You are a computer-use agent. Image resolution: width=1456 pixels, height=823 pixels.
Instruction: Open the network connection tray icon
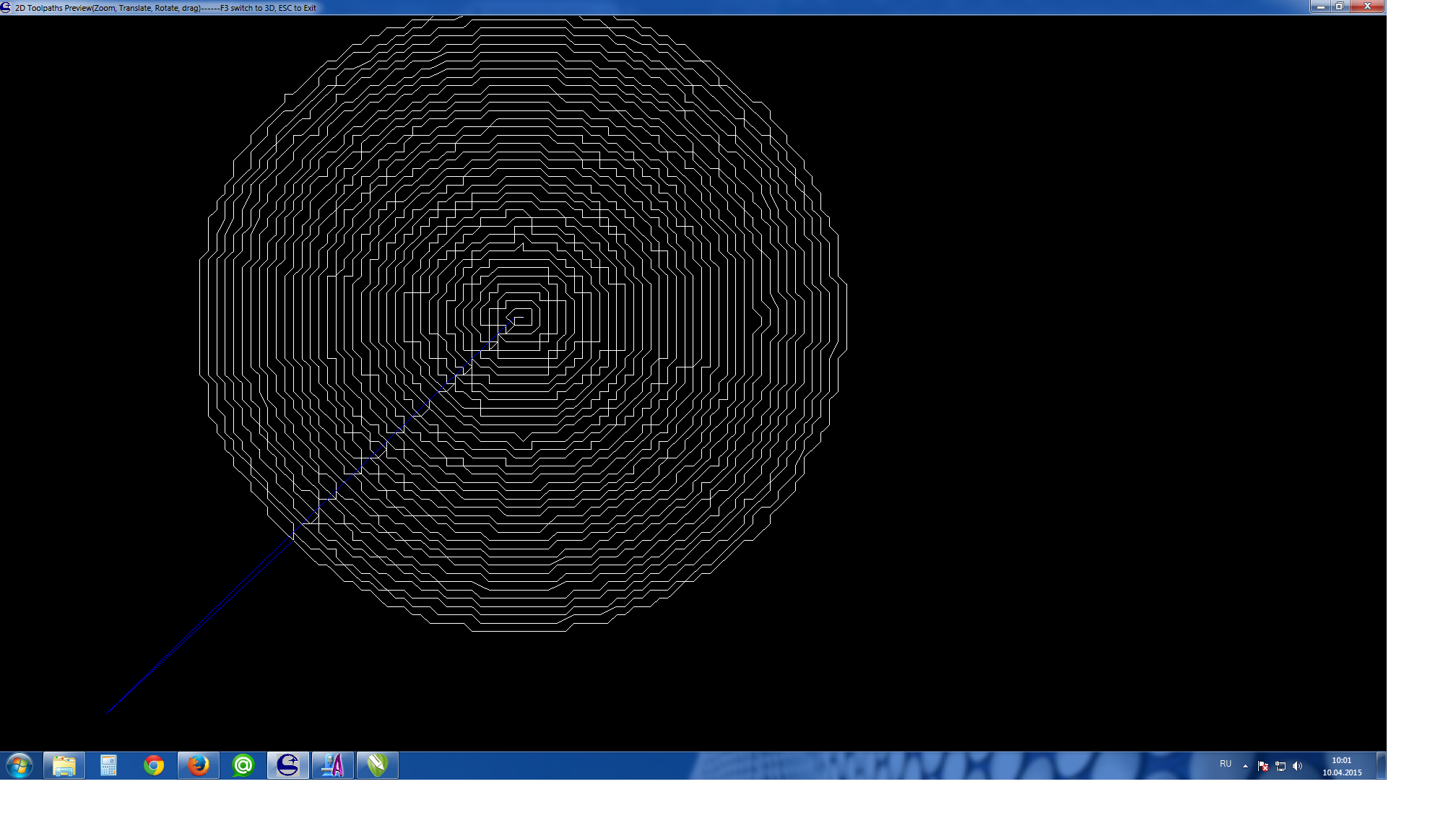1280,766
